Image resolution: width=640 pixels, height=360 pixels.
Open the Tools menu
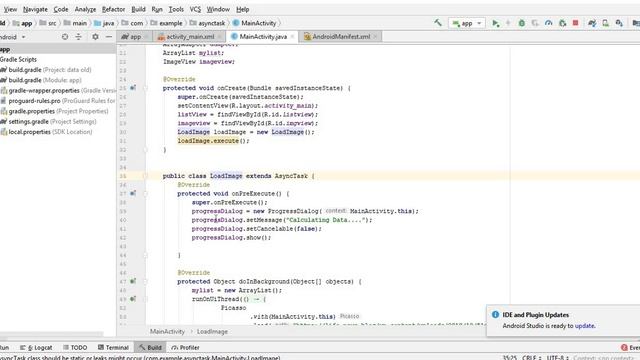click(176, 9)
